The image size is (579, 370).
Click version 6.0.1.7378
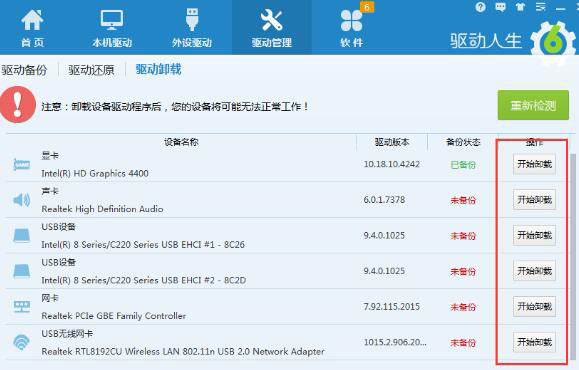(384, 200)
